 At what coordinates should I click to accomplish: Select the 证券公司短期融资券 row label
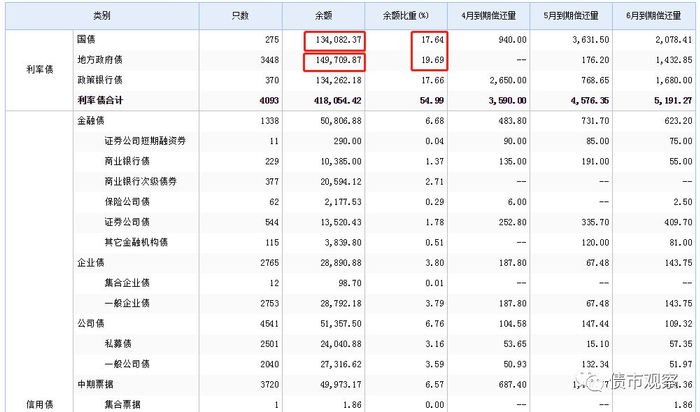(x=145, y=141)
